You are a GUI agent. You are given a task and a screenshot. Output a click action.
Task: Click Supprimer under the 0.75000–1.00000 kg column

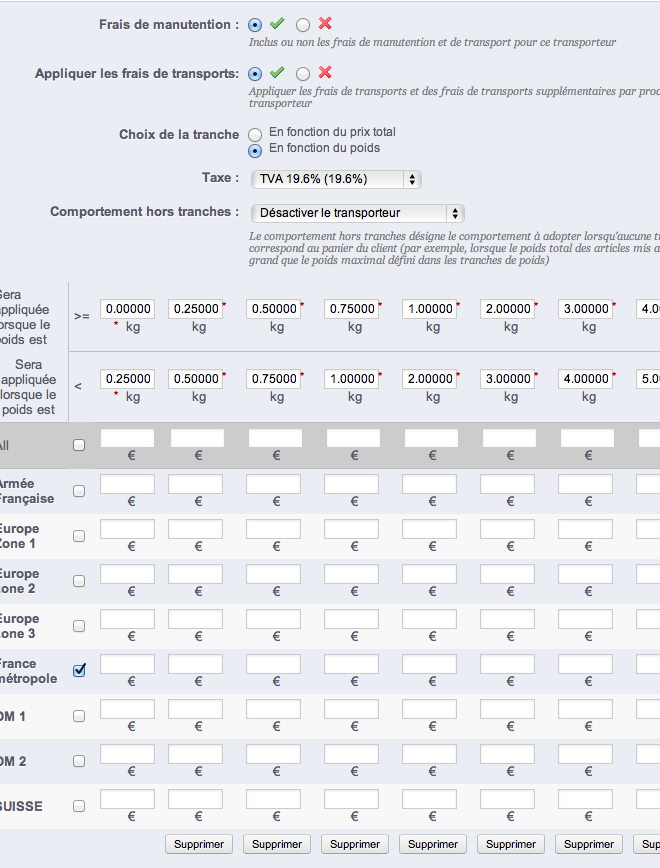point(355,844)
